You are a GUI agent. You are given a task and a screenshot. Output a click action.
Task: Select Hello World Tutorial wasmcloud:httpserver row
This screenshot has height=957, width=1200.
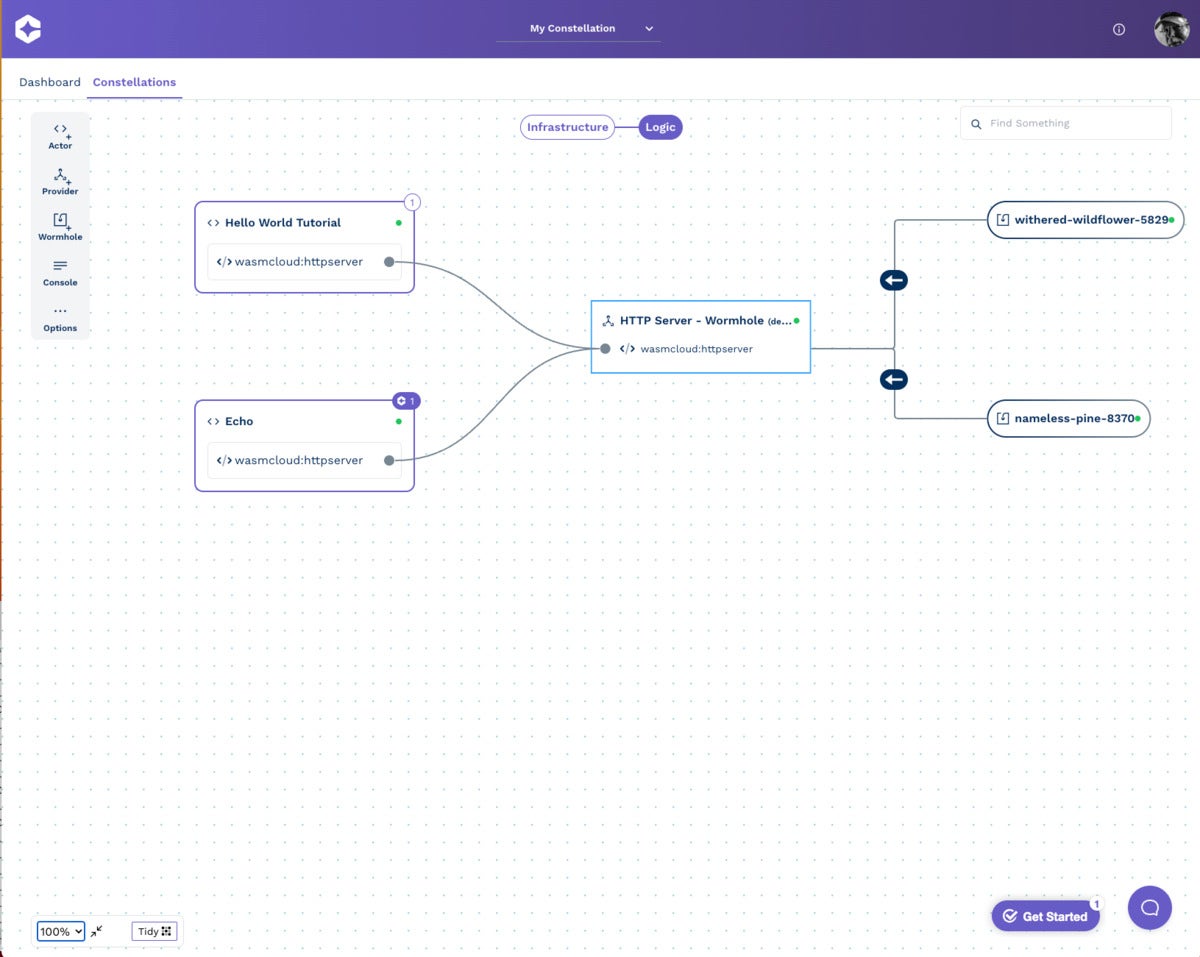[304, 262]
